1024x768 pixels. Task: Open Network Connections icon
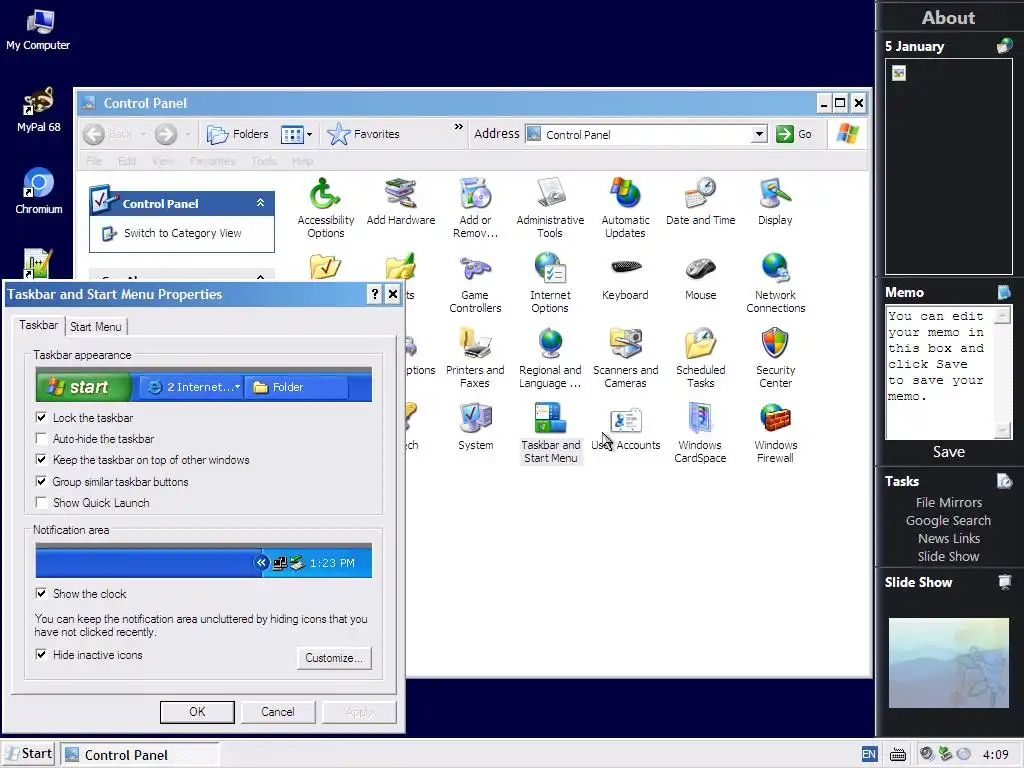[775, 283]
